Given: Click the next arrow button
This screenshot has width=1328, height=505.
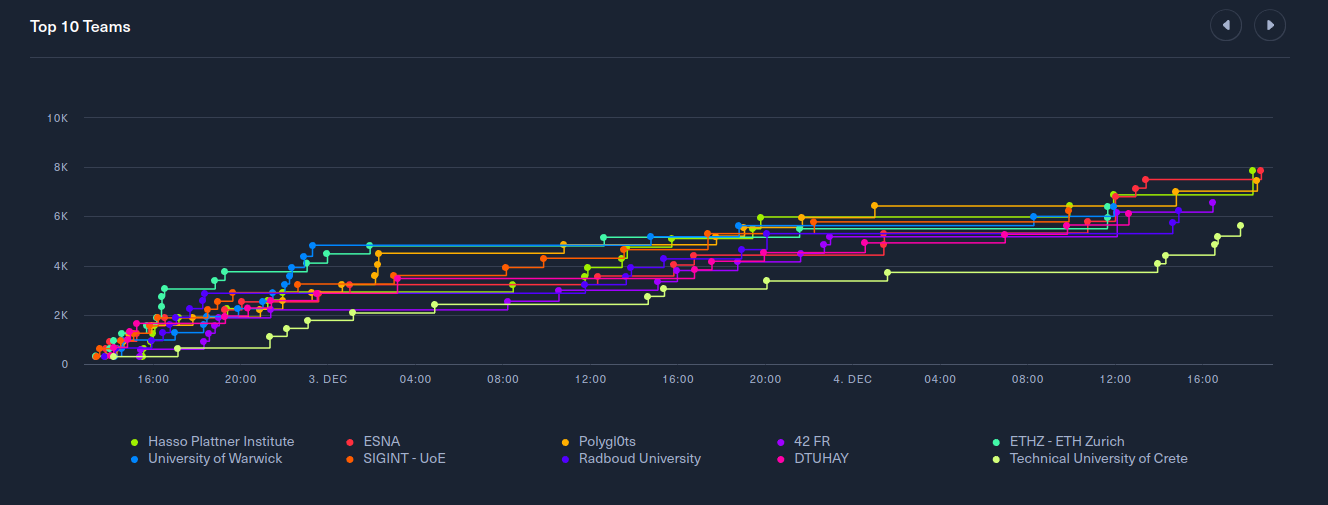Looking at the screenshot, I should point(1270,25).
